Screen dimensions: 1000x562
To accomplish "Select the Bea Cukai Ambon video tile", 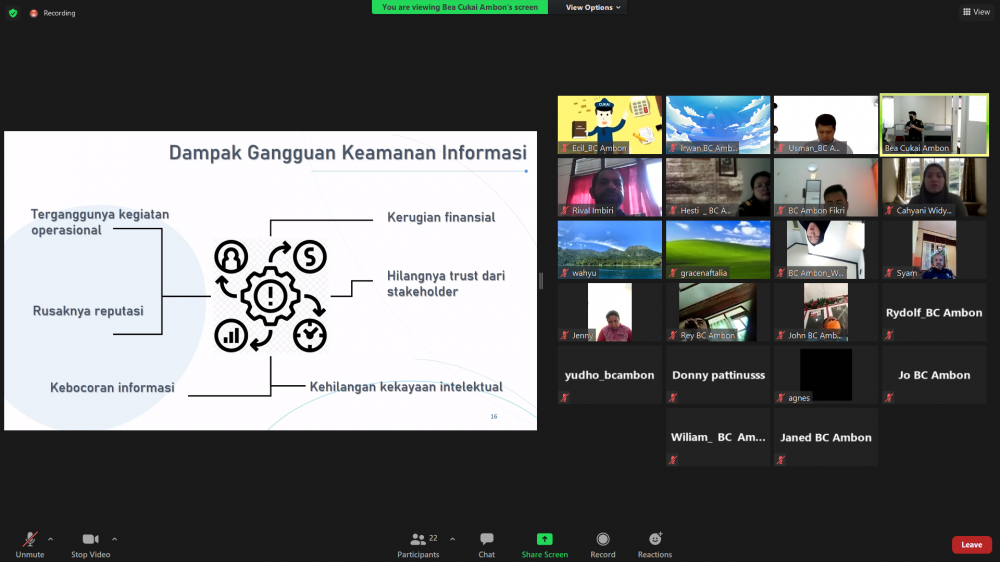I will [x=934, y=125].
